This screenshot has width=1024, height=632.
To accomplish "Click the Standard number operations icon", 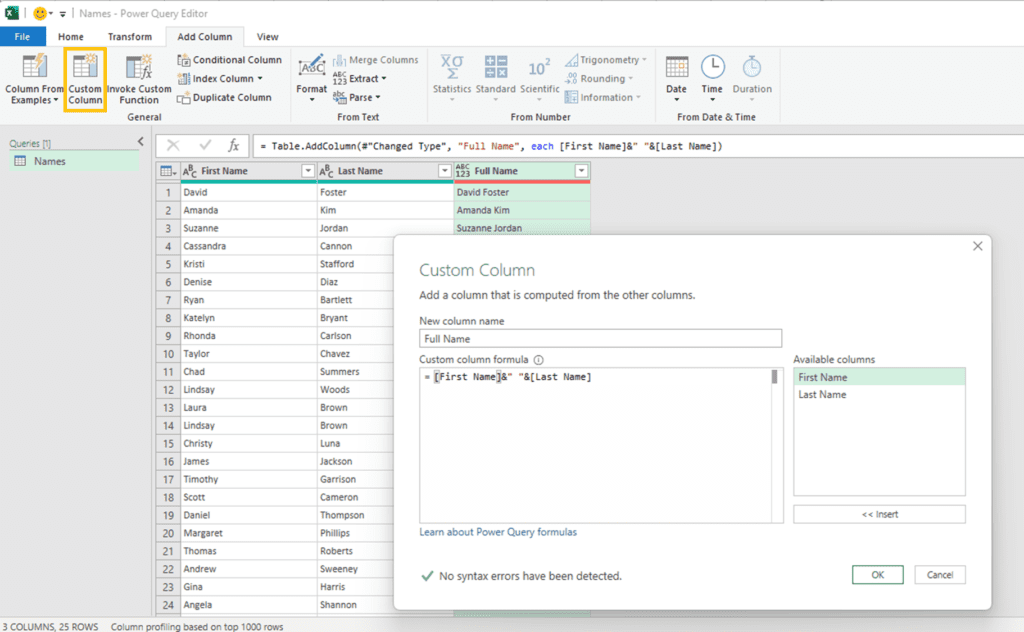I will tap(496, 79).
